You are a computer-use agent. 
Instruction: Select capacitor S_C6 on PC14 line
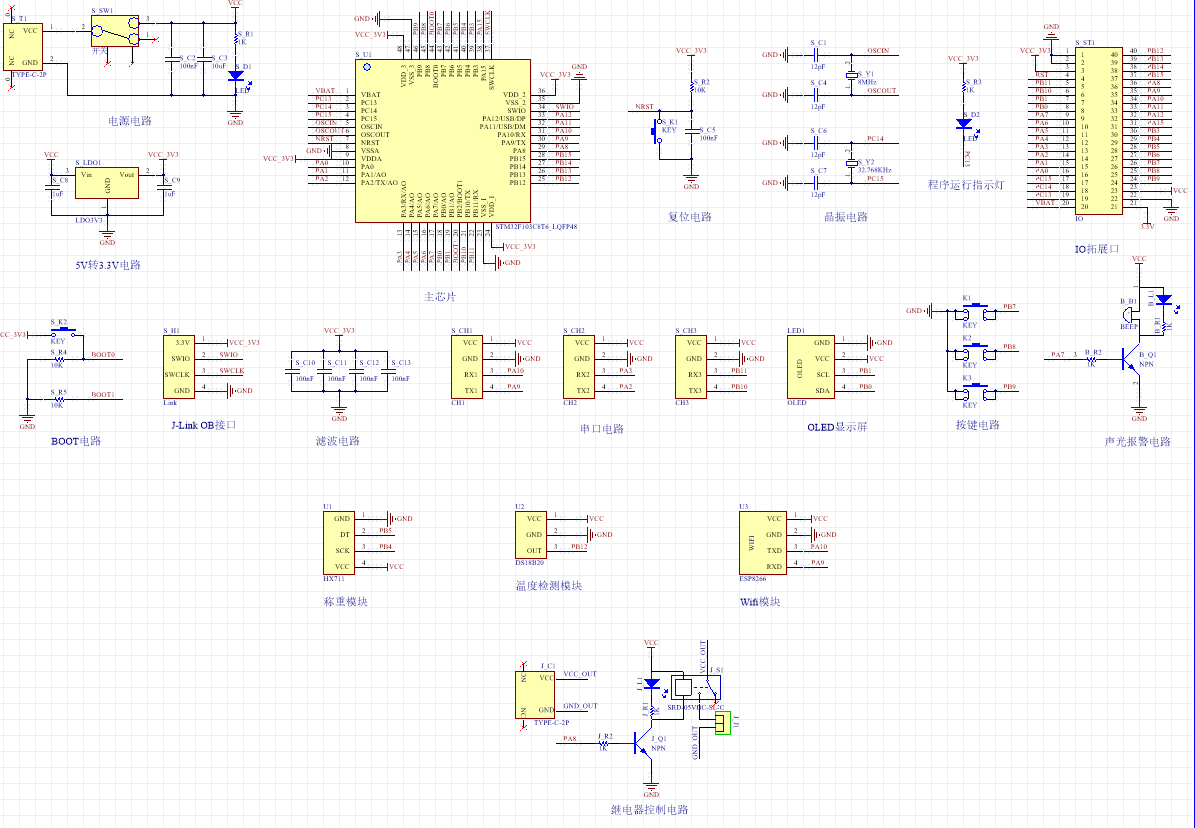[x=816, y=143]
